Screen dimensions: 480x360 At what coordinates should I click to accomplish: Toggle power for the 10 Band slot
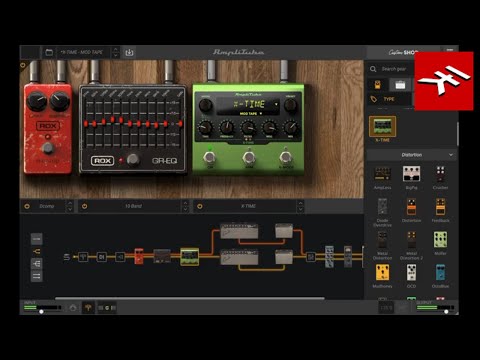pos(85,206)
